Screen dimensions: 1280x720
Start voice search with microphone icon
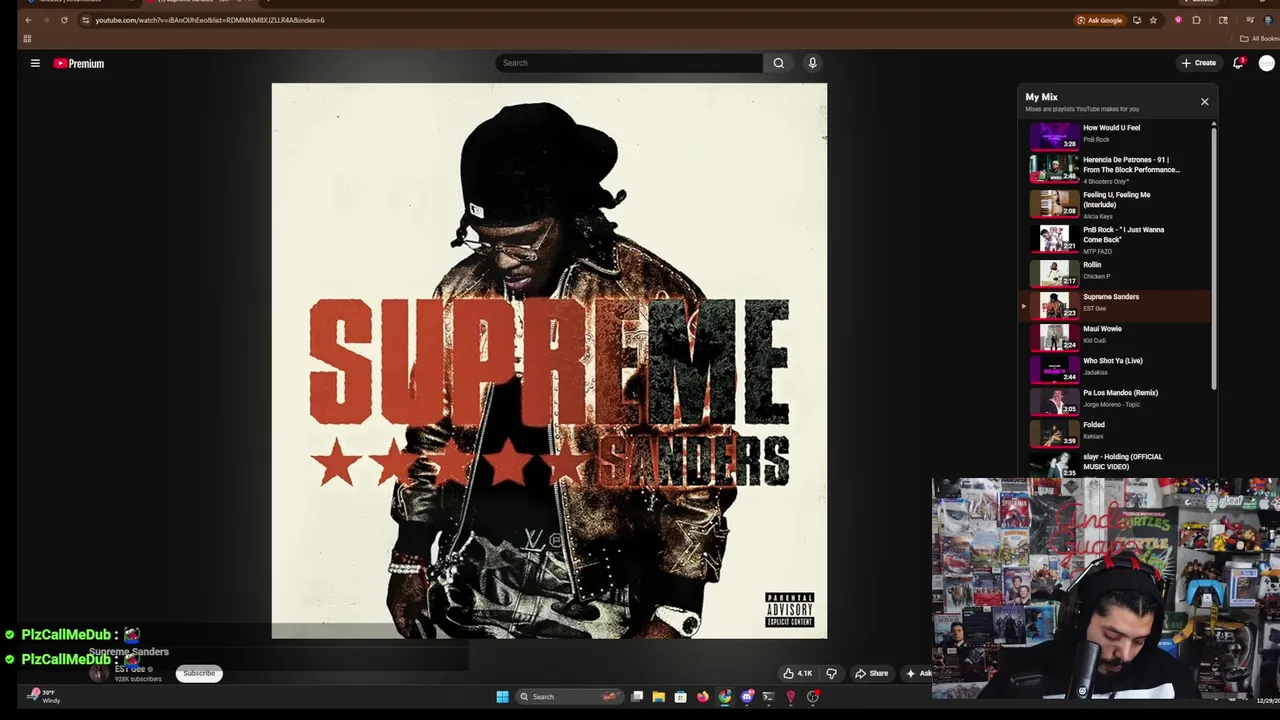[812, 63]
